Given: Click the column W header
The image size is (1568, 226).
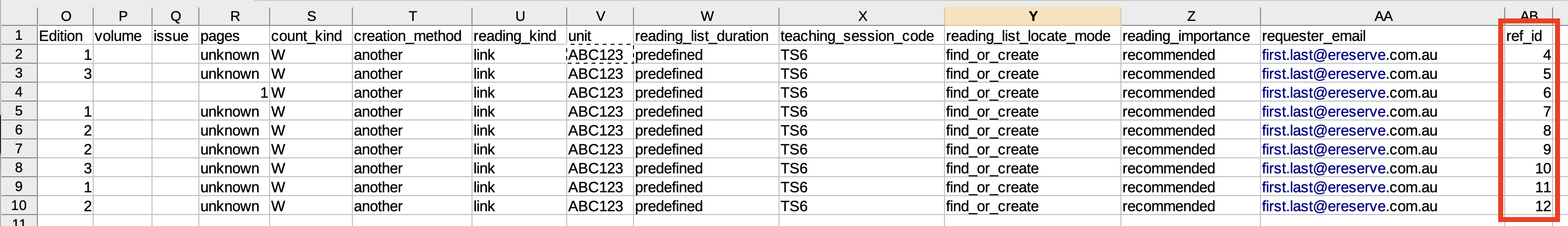Looking at the screenshot, I should [x=706, y=16].
